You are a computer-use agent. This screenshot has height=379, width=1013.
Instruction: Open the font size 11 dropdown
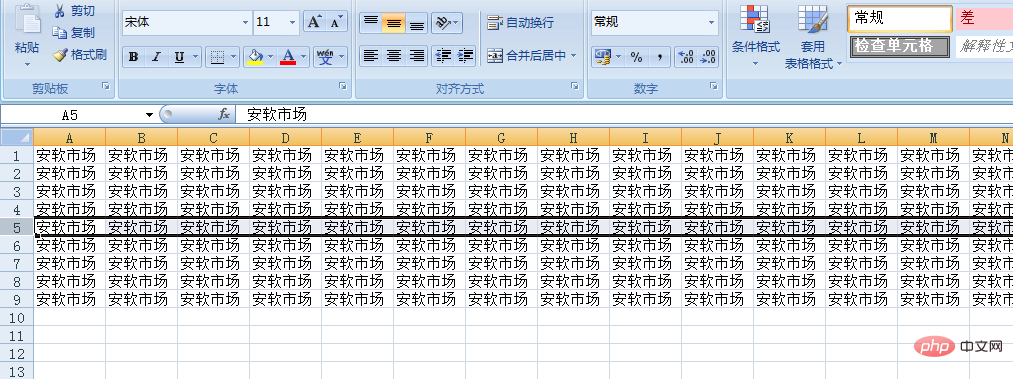pyautogui.click(x=293, y=23)
